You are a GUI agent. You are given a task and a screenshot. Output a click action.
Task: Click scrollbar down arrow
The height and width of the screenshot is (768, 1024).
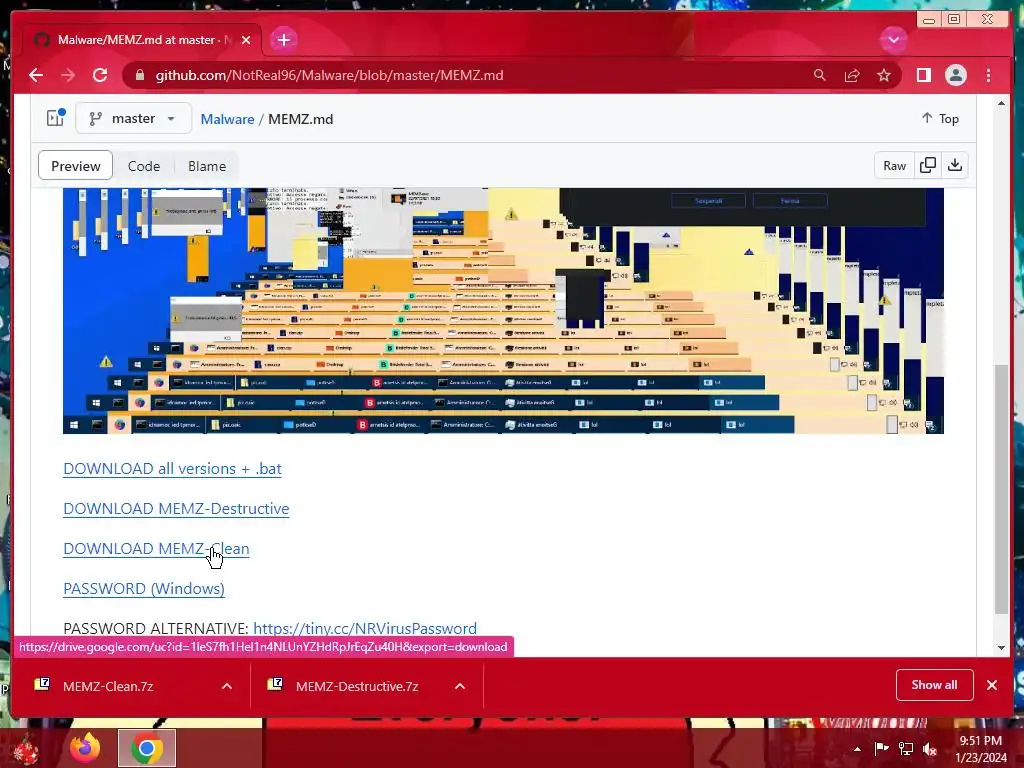[x=1001, y=648]
